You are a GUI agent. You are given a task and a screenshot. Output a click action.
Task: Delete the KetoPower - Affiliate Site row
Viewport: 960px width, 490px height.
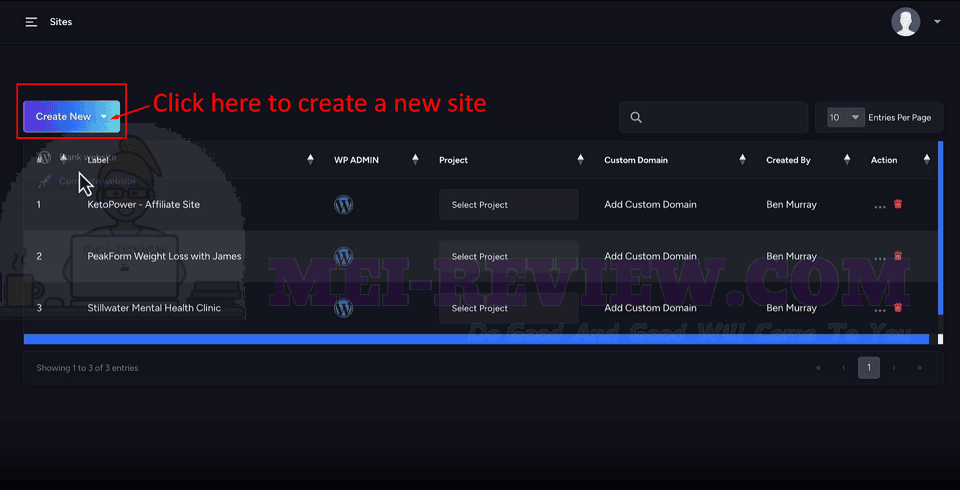pos(898,204)
